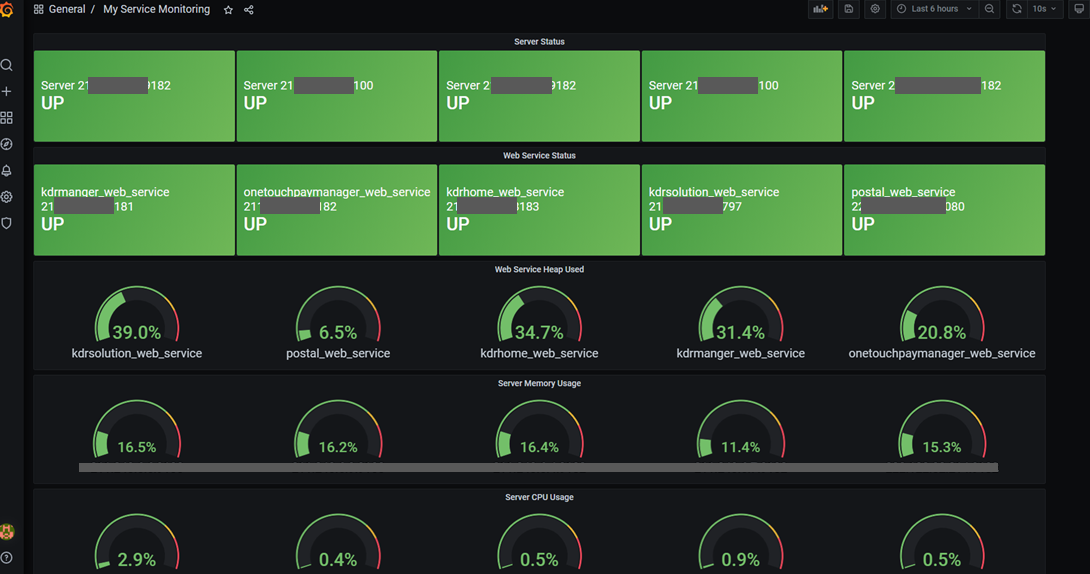
Task: Click the 11.4% server memory gauge
Action: pos(740,429)
